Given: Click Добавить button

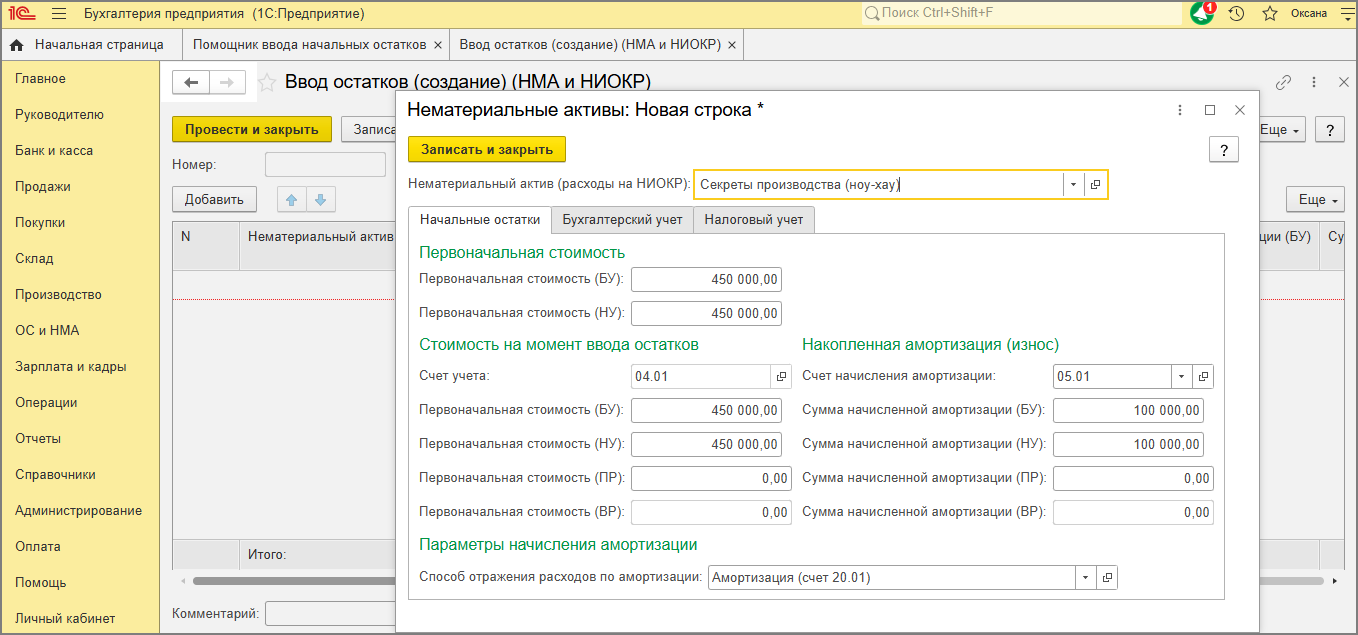Looking at the screenshot, I should pyautogui.click(x=214, y=199).
